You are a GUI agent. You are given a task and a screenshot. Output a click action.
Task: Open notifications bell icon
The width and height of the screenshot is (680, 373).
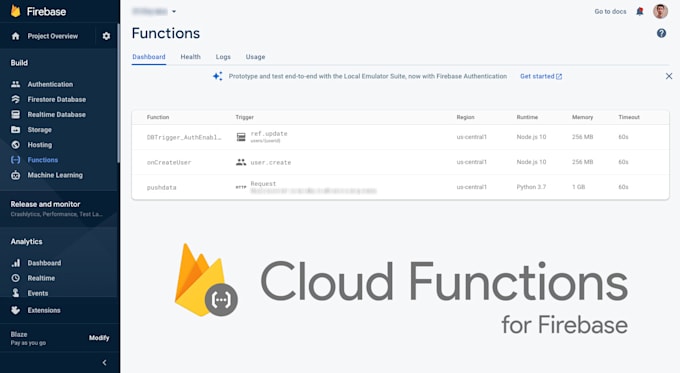coord(640,12)
